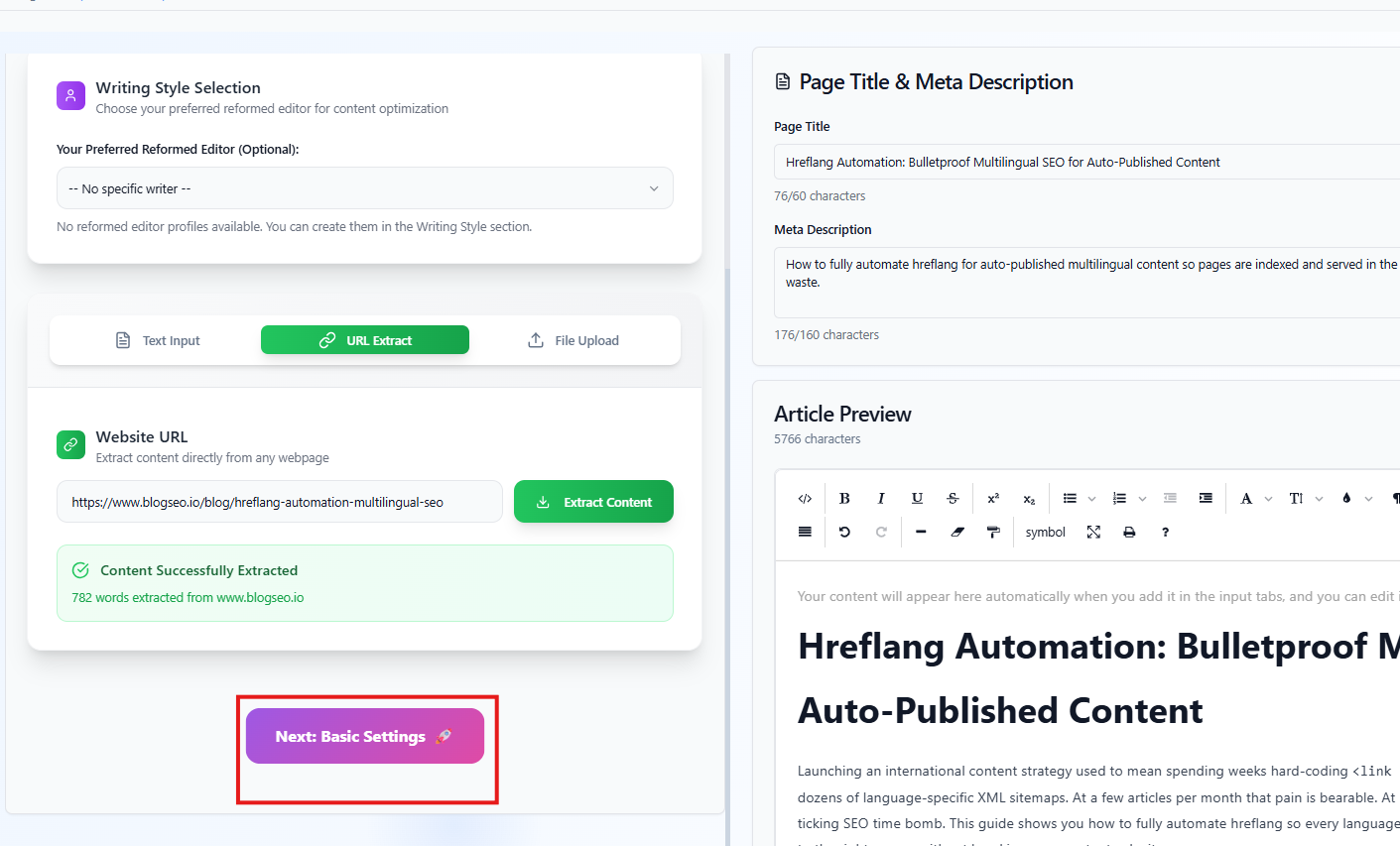Expand font size dropdown arrow
This screenshot has height=846, width=1400.
(x=1319, y=499)
